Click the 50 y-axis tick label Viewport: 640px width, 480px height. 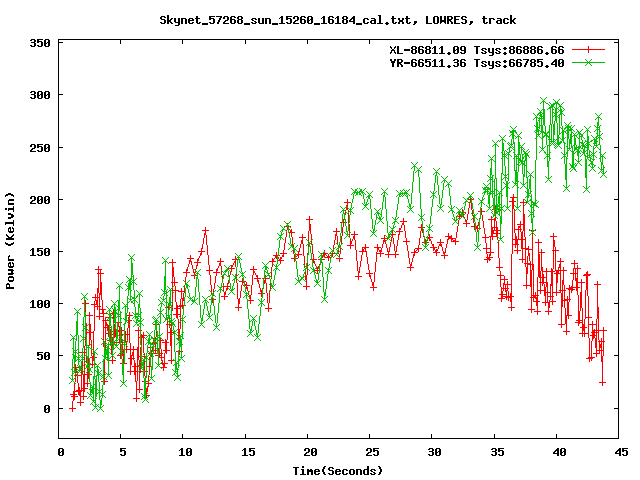click(x=43, y=356)
